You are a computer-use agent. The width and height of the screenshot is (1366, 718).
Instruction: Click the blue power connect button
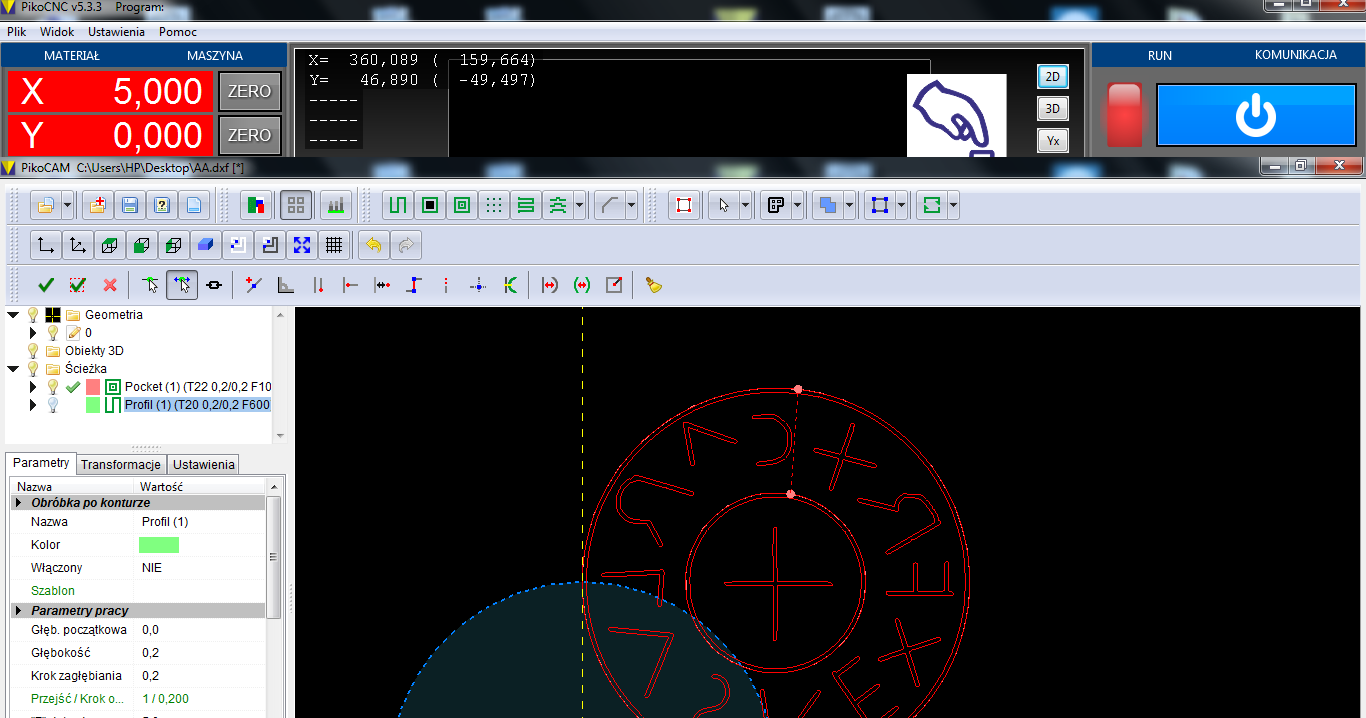1256,114
